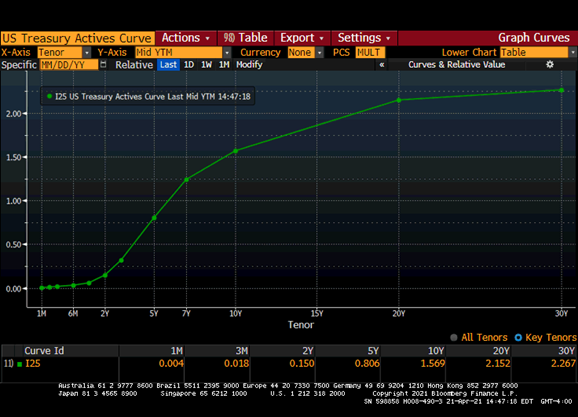The height and width of the screenshot is (417, 578).
Task: Click the PCS MULT field
Action: (370, 52)
